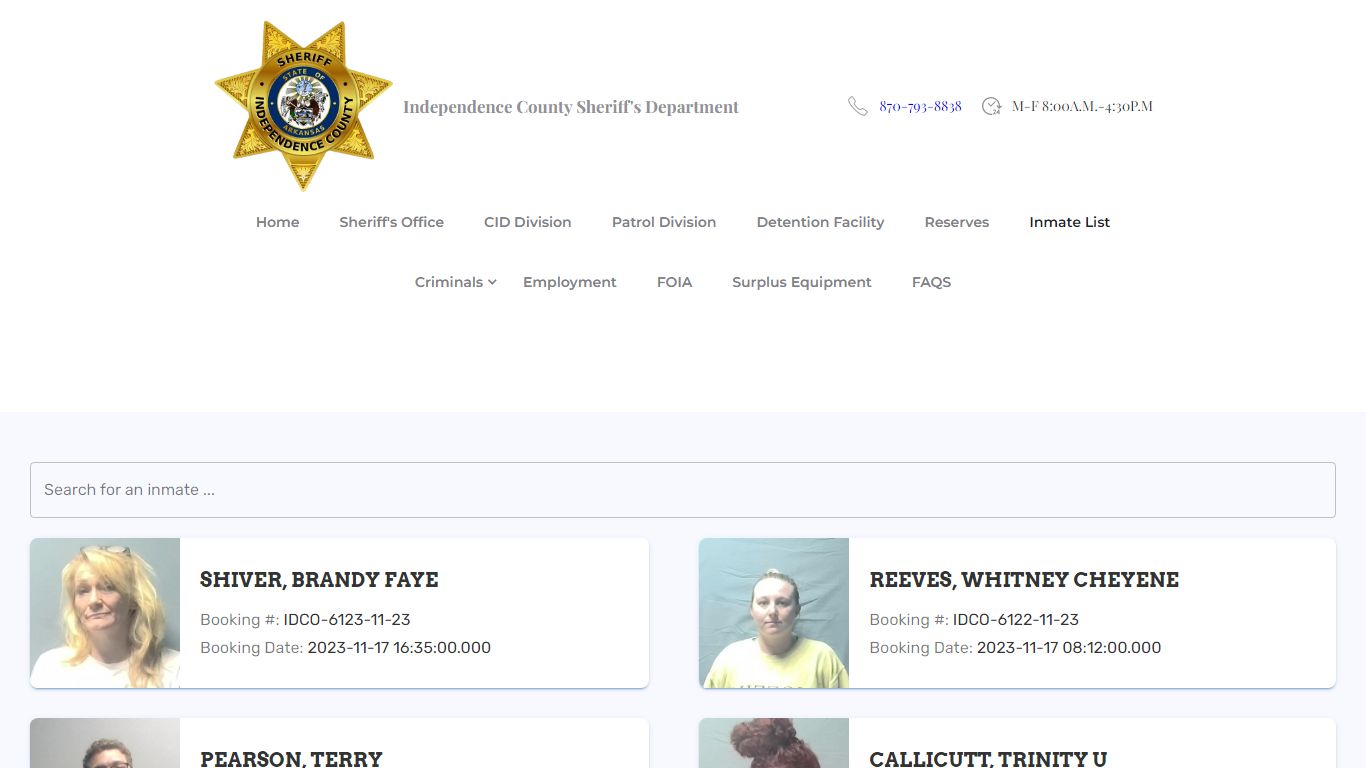Click the phone handset icon
The image size is (1366, 768).
[x=858, y=106]
